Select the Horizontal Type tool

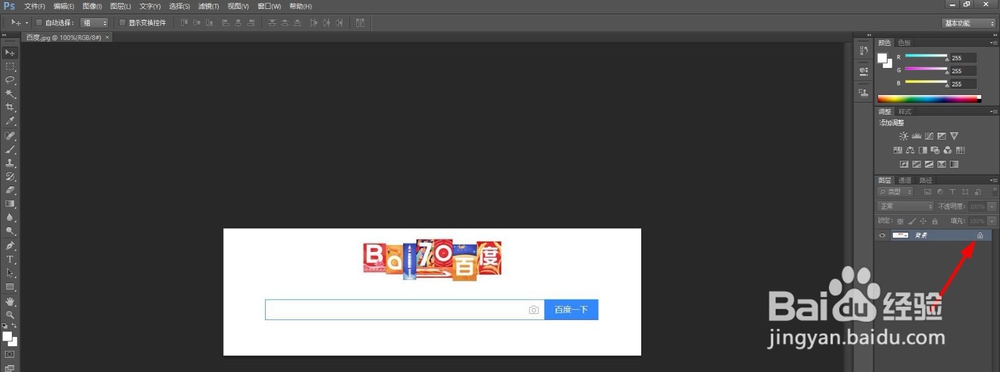(x=10, y=260)
